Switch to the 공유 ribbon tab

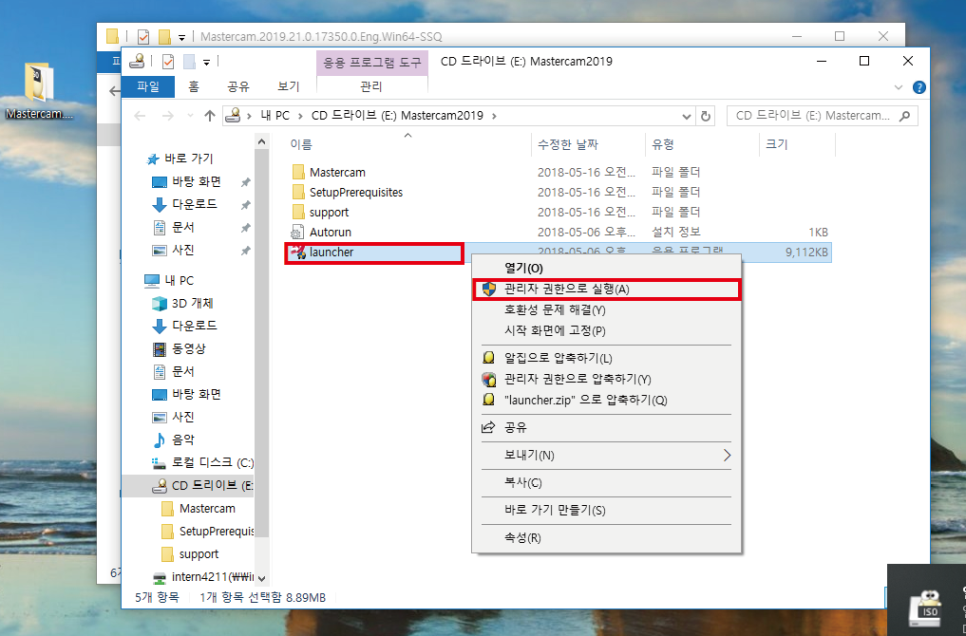point(238,87)
